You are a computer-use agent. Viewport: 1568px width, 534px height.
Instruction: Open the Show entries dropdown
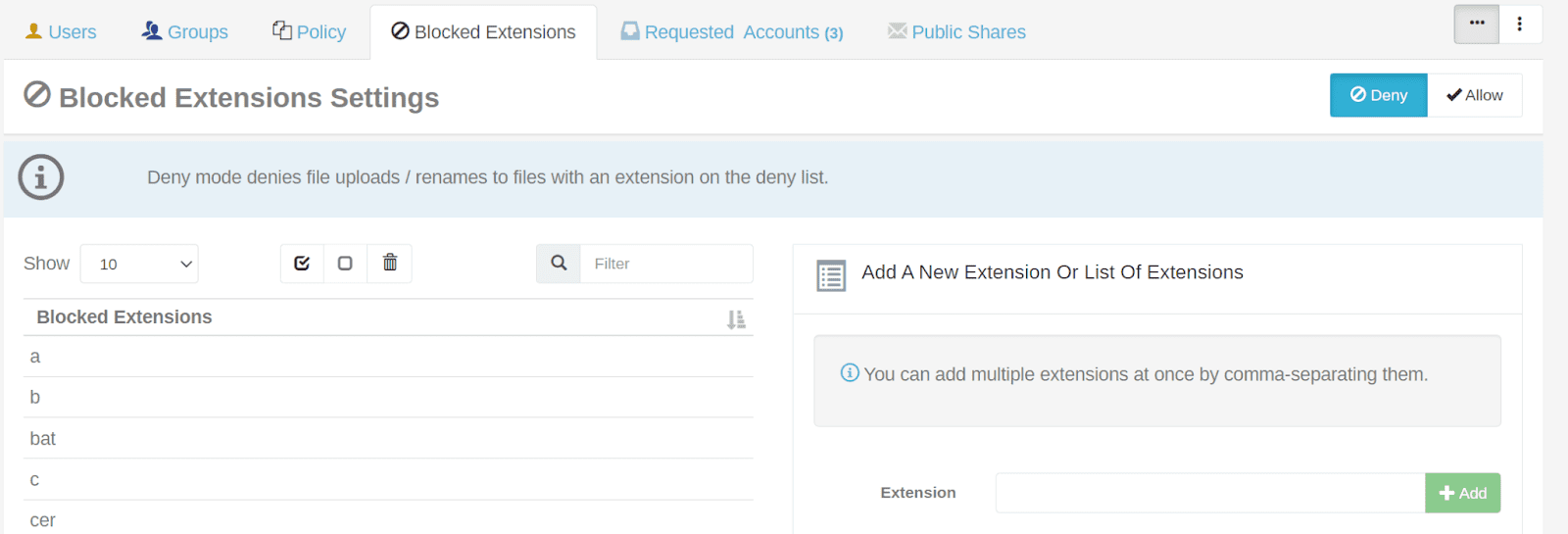click(139, 264)
